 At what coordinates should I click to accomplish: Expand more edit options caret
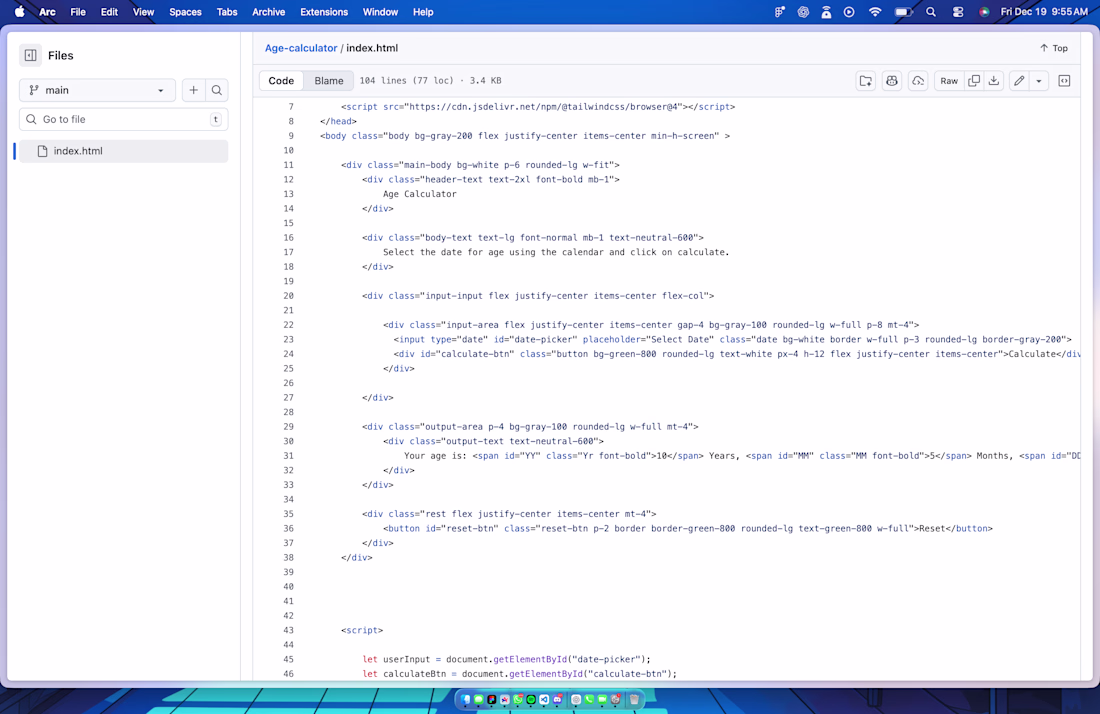click(x=1039, y=81)
